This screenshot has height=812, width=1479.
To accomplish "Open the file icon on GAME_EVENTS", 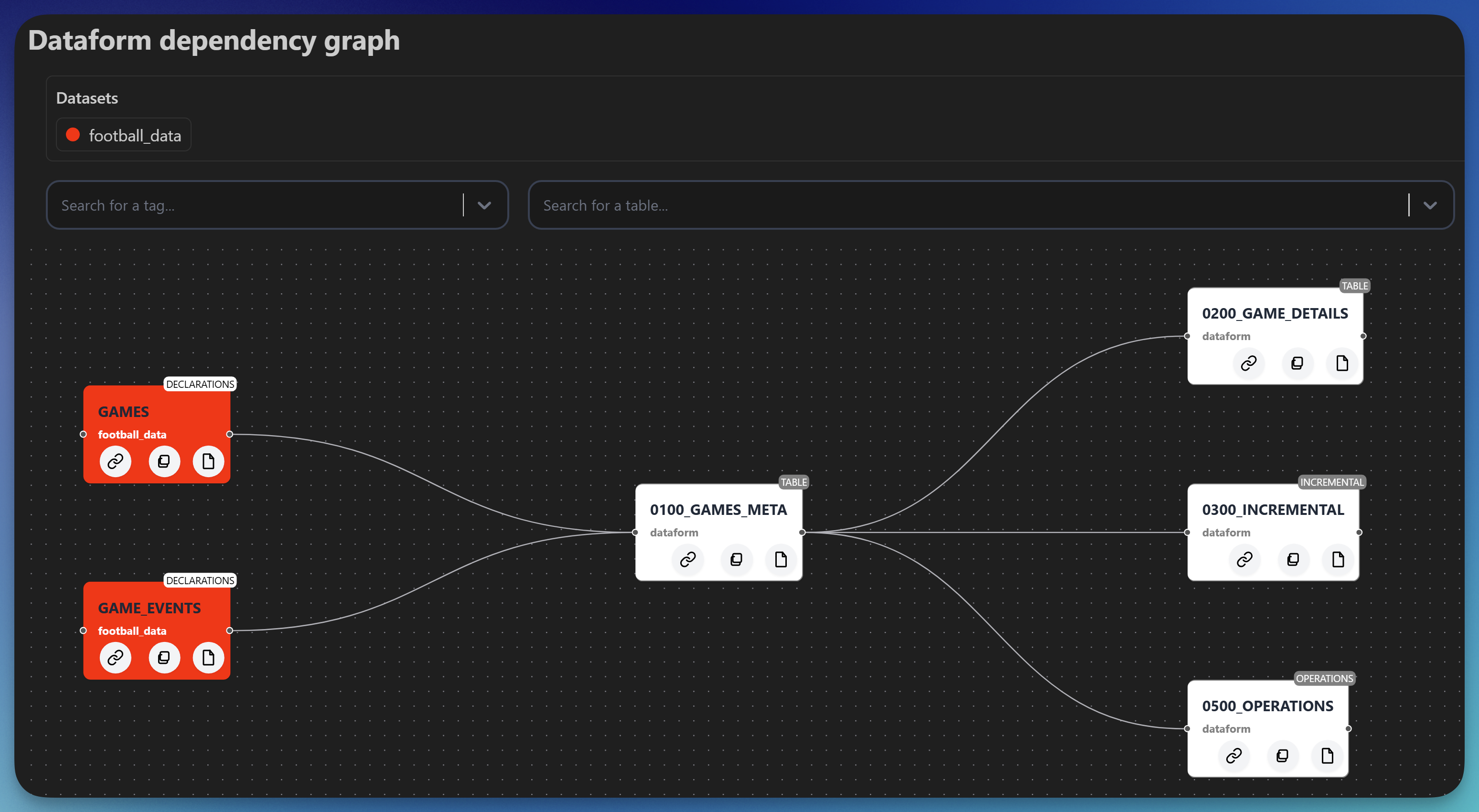I will click(208, 658).
